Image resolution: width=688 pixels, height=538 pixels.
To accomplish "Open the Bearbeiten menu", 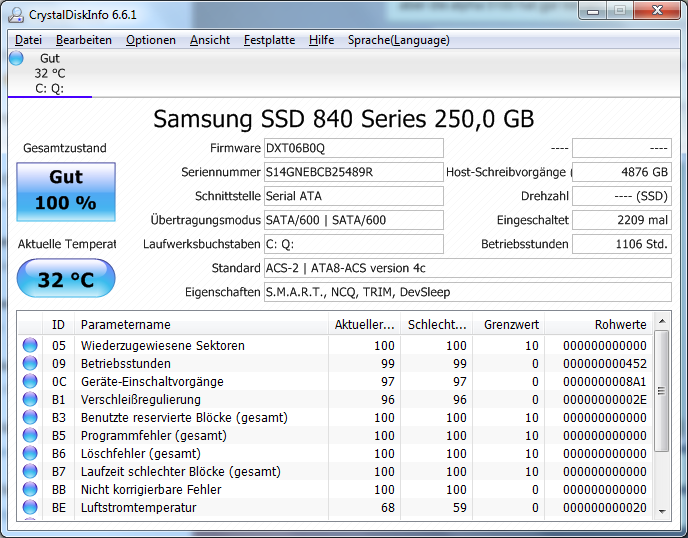I will 84,40.
